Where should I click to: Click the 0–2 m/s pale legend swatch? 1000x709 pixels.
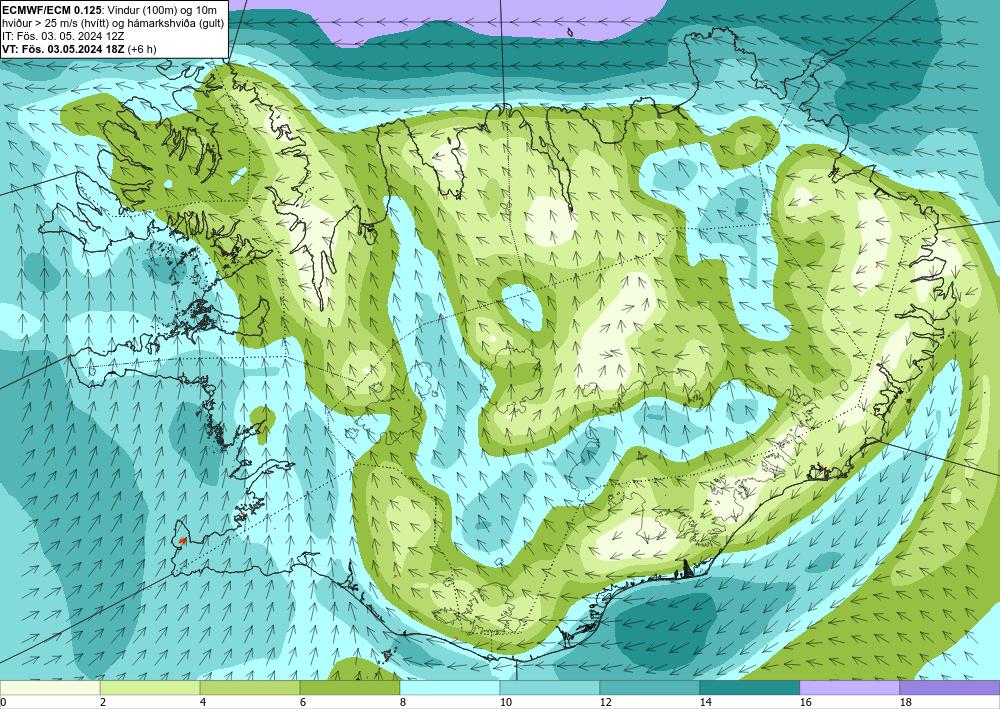[x=50, y=688]
